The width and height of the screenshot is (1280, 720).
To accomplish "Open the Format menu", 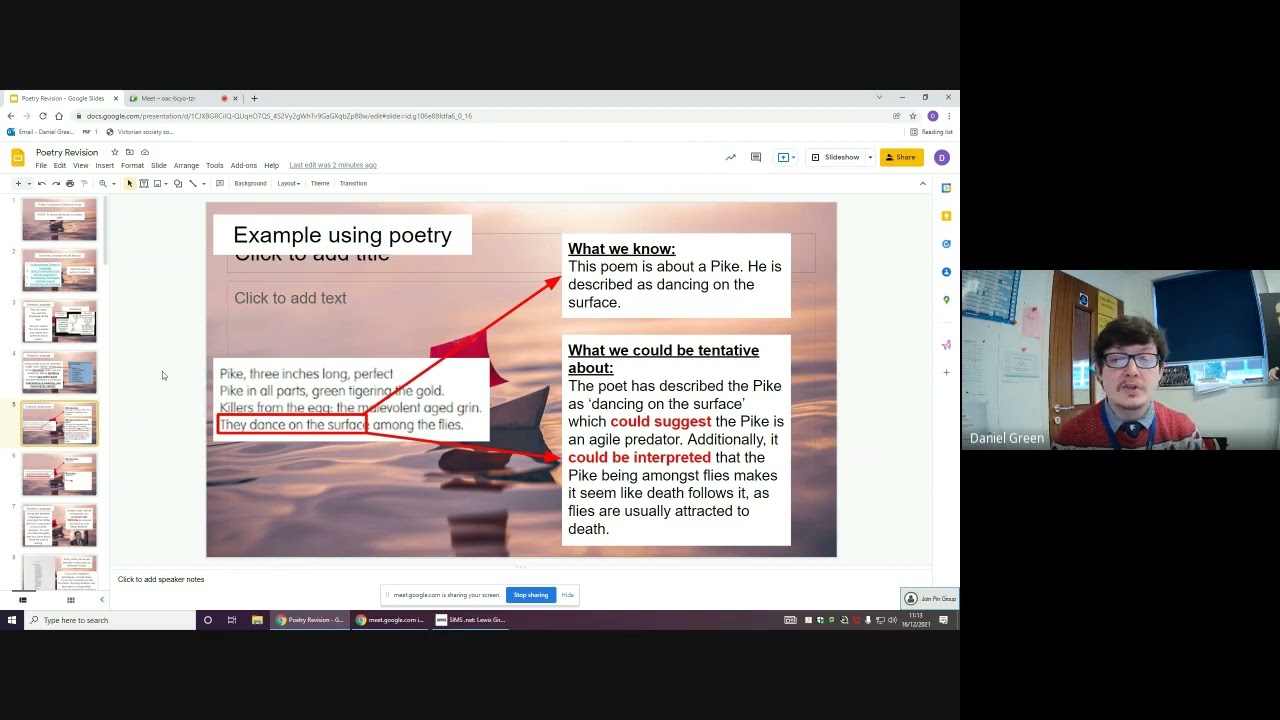I will 132,165.
